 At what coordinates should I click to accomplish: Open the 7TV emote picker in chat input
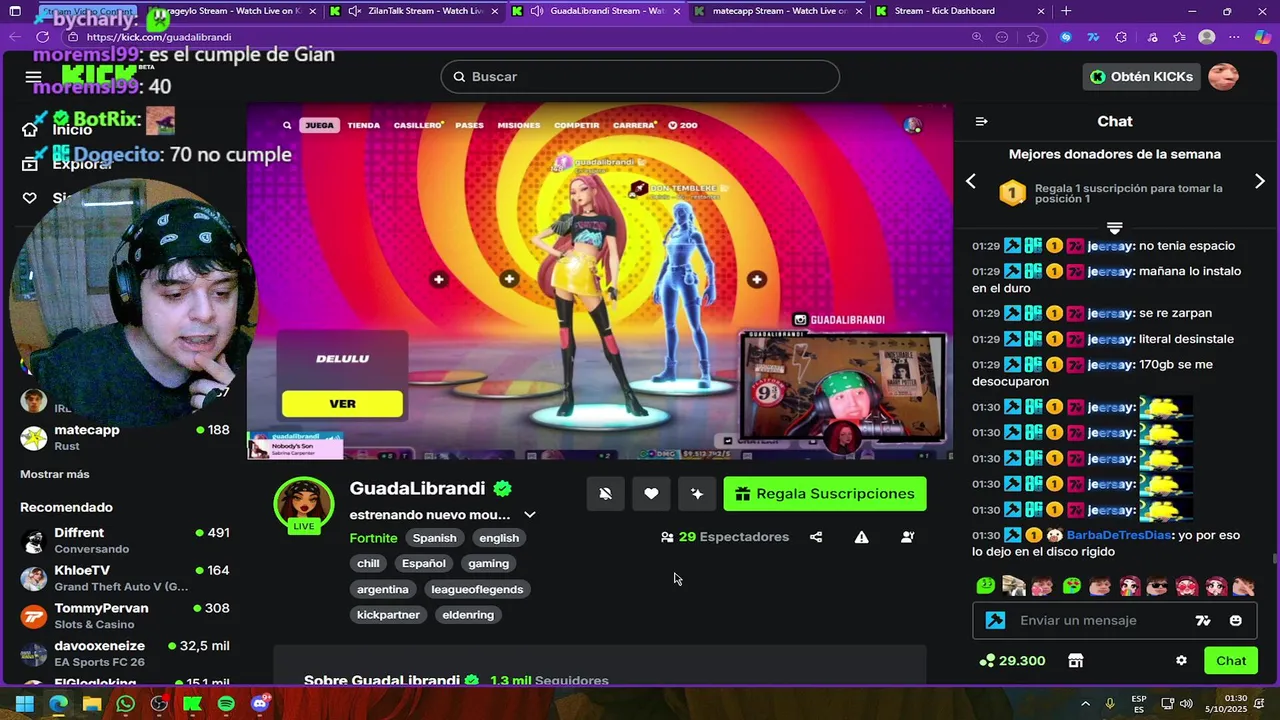[1203, 621]
